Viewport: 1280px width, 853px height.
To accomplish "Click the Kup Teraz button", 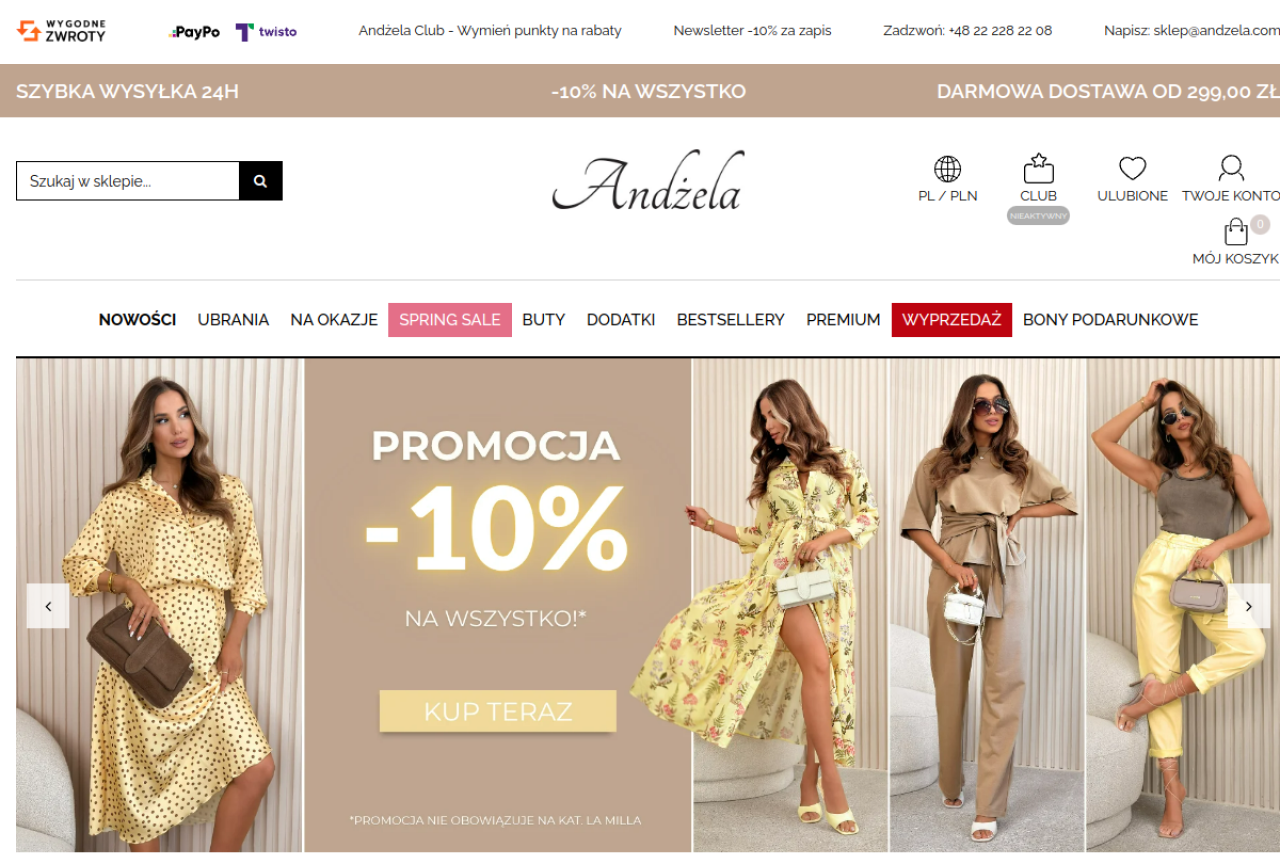I will click(x=498, y=712).
